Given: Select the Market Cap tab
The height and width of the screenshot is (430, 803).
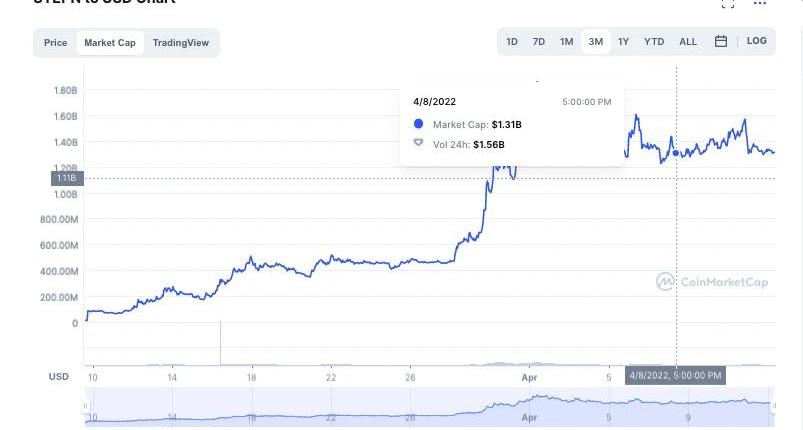Looking at the screenshot, I should click(110, 43).
